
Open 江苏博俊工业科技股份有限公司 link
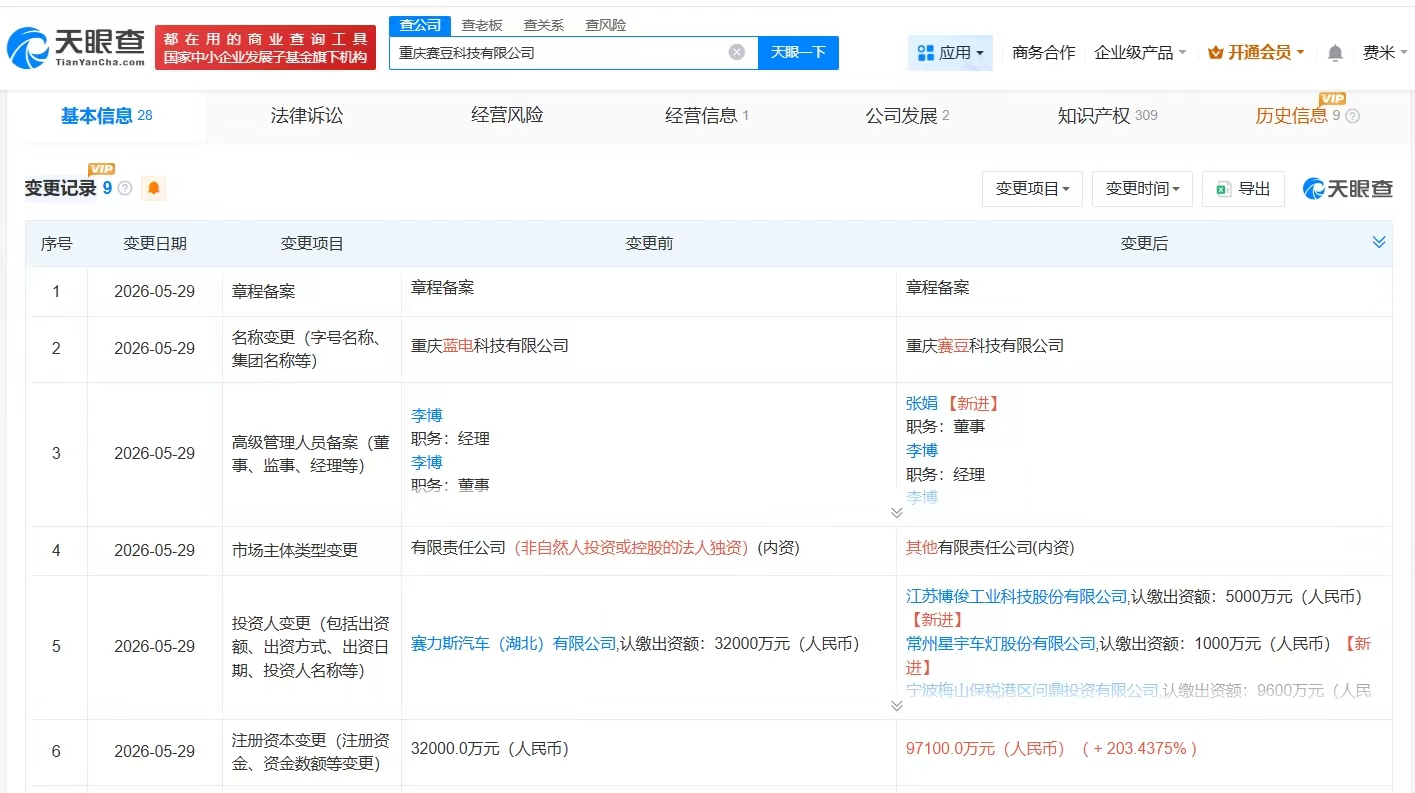1017,596
